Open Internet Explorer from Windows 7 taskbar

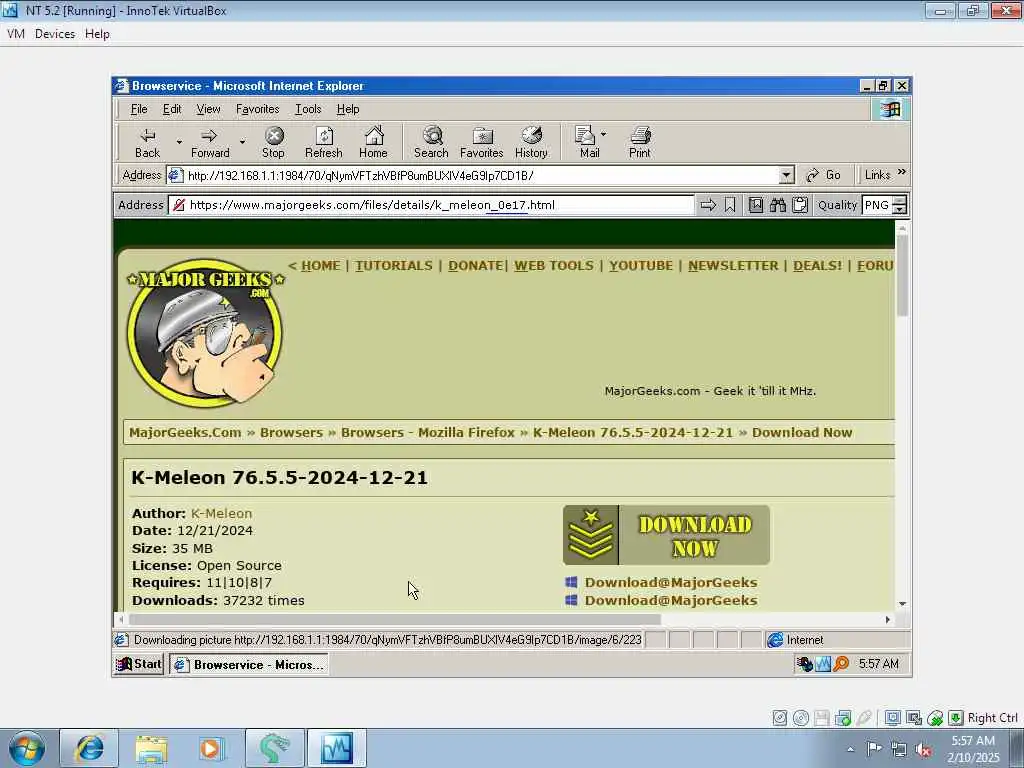coord(89,748)
